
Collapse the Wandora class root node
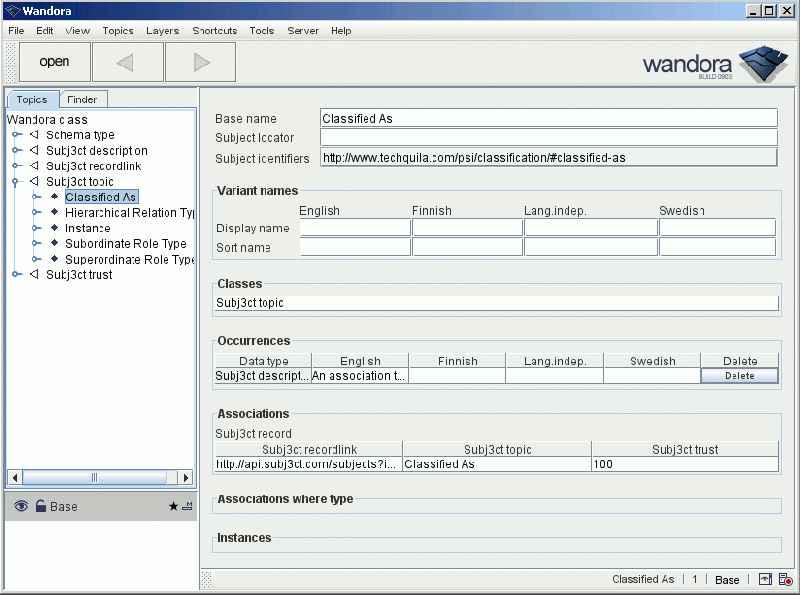pos(45,119)
